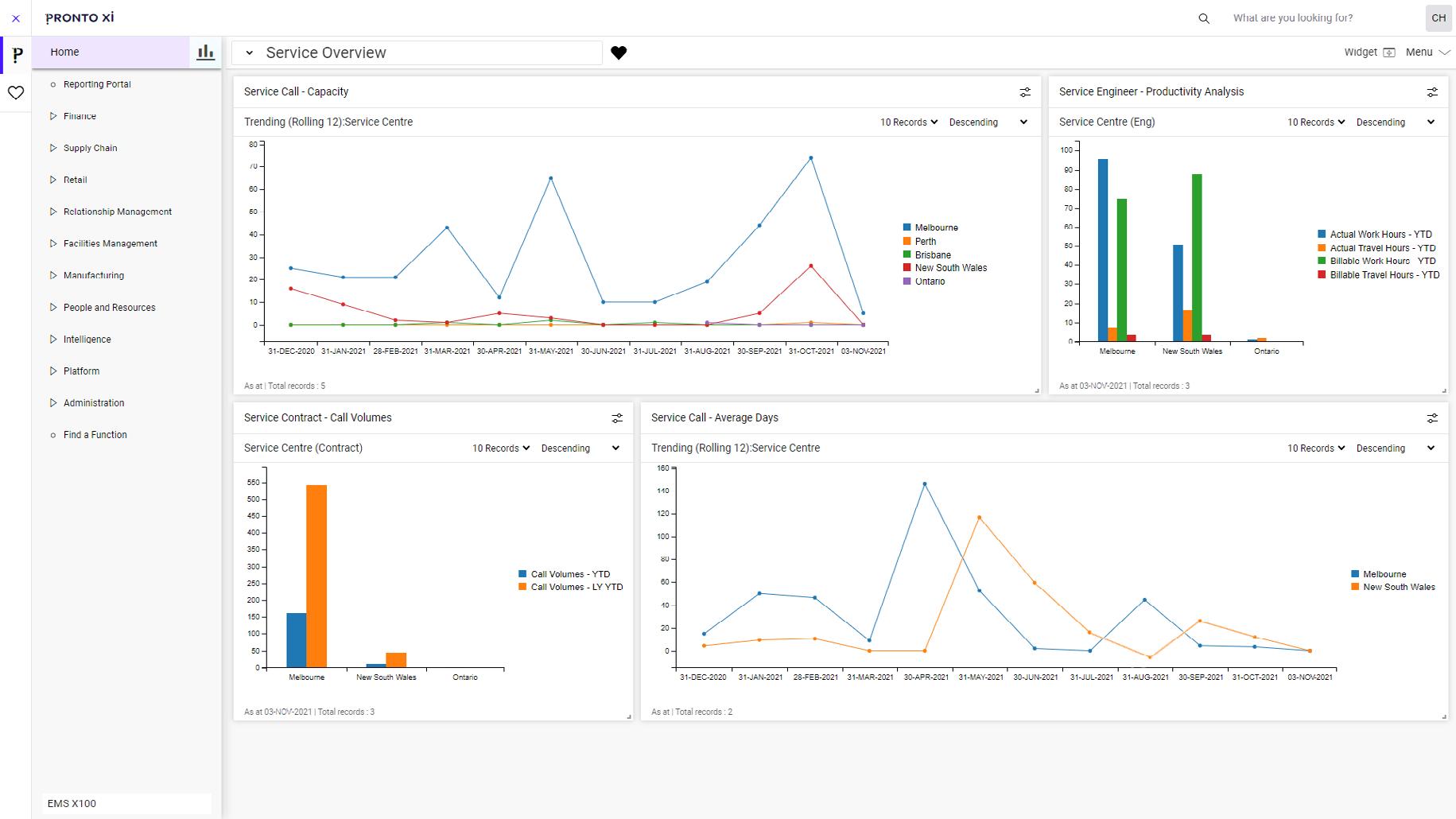Expand the Finance section in the sidebar
Viewport: 1456px width, 819px height.
[80, 115]
